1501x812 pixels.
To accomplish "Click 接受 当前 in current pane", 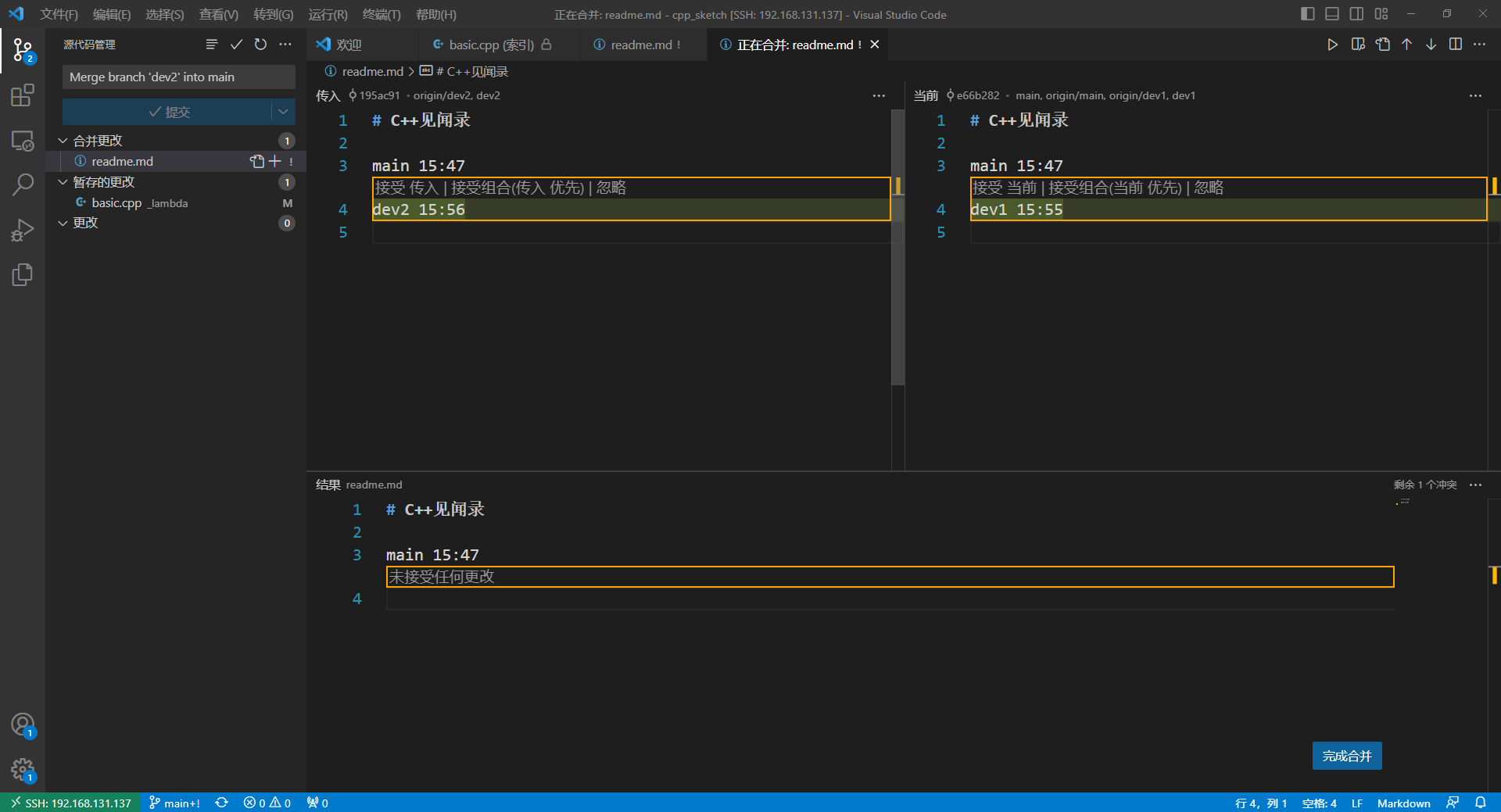I will click(x=1005, y=188).
